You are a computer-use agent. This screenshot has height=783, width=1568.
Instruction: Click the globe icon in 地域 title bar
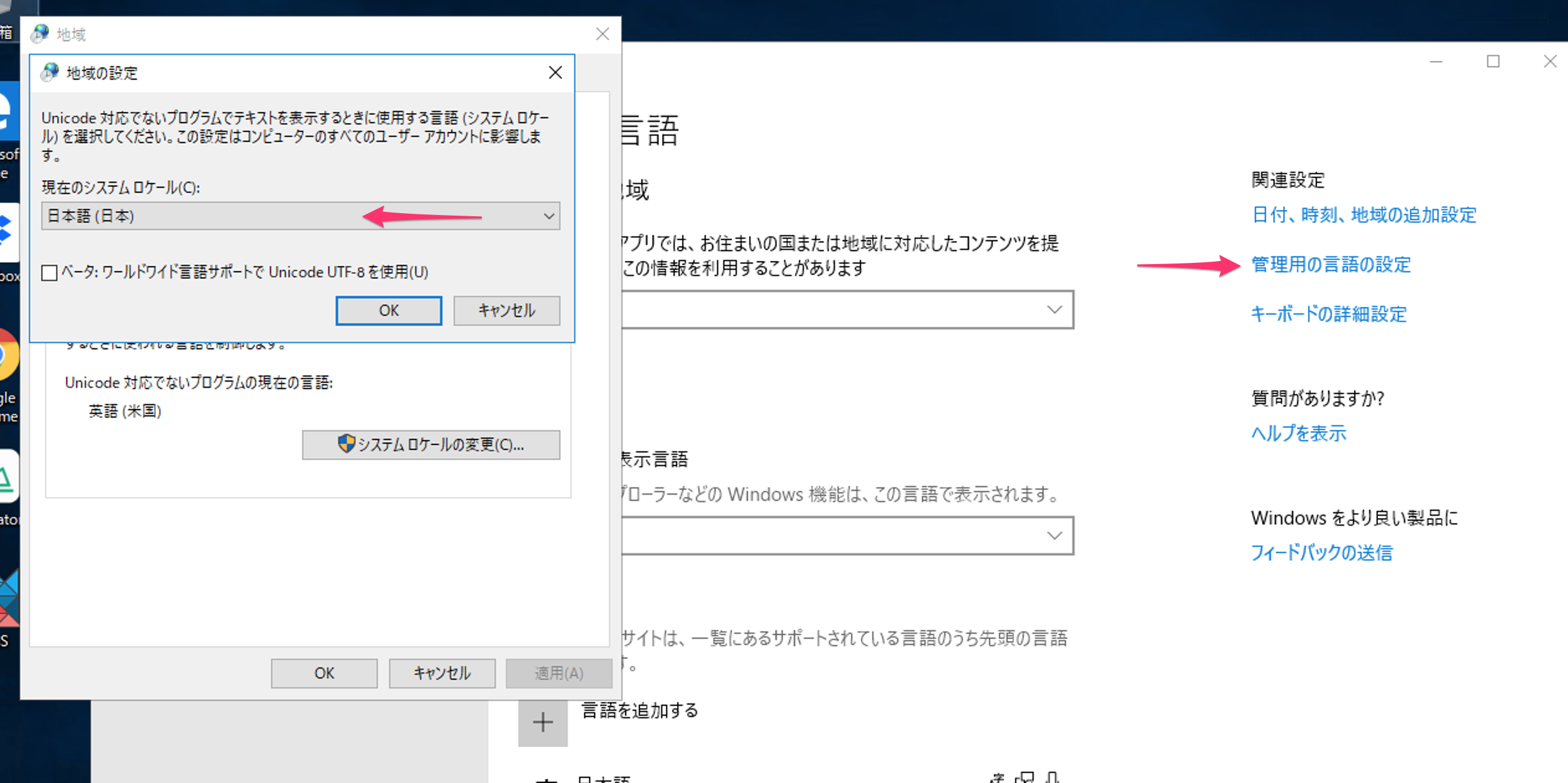pos(40,34)
